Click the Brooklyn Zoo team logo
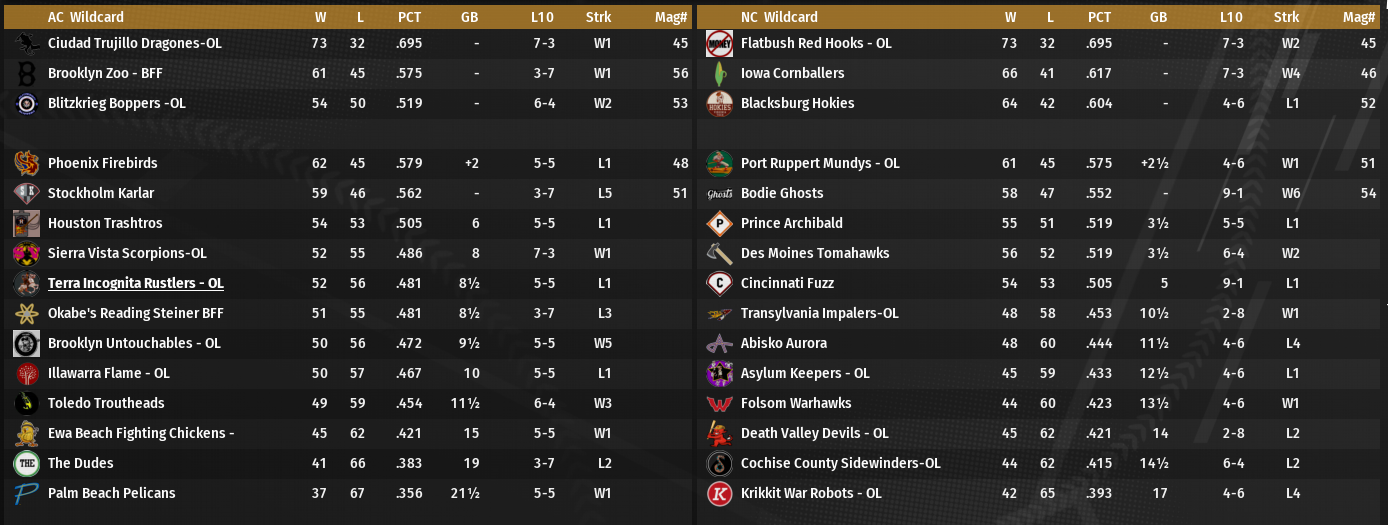Image resolution: width=1388 pixels, height=525 pixels. 26,73
